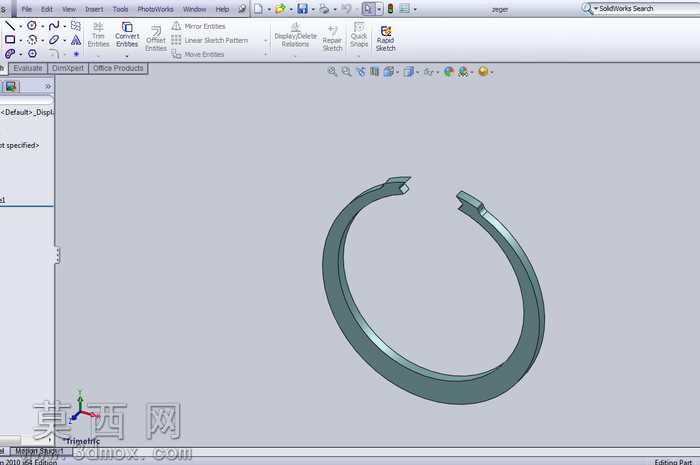The height and width of the screenshot is (465, 700).
Task: Click Section View icon
Action: point(374,71)
